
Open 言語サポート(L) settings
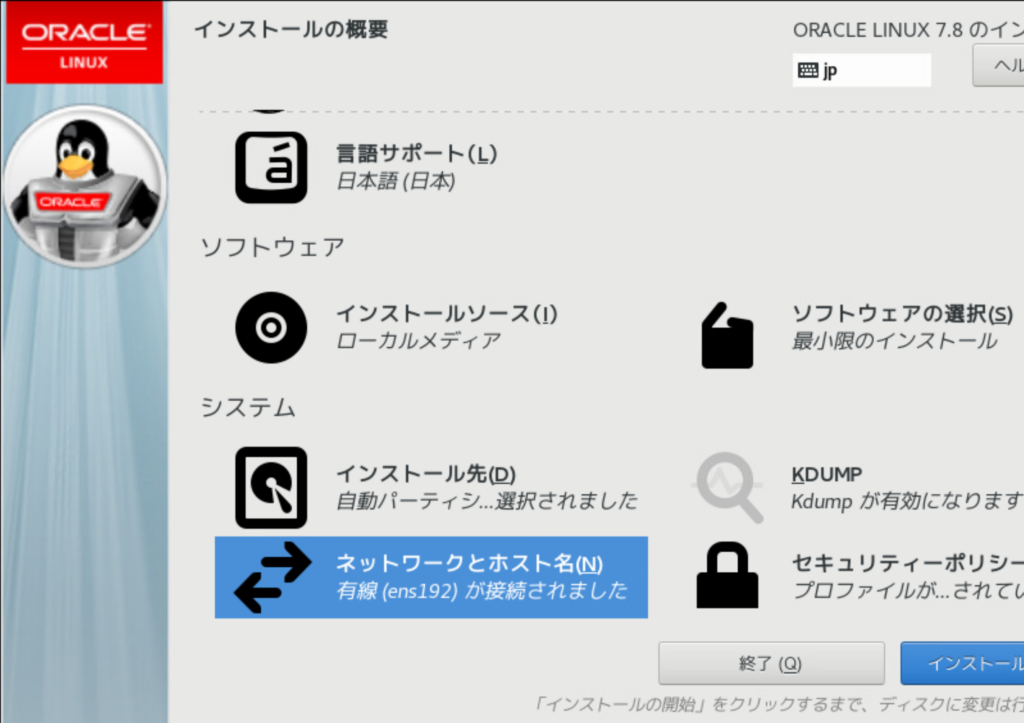417,154
